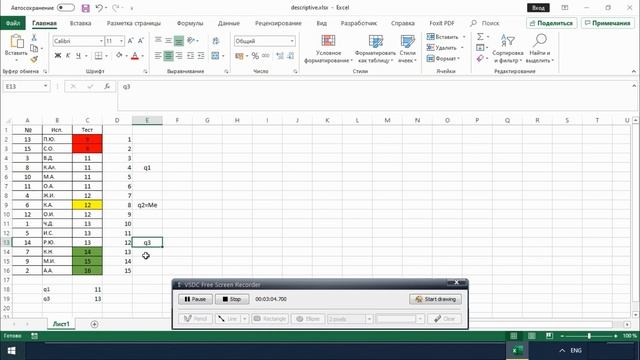640x360 pixels.
Task: Click the Save icon in title bar
Action: (85, 8)
